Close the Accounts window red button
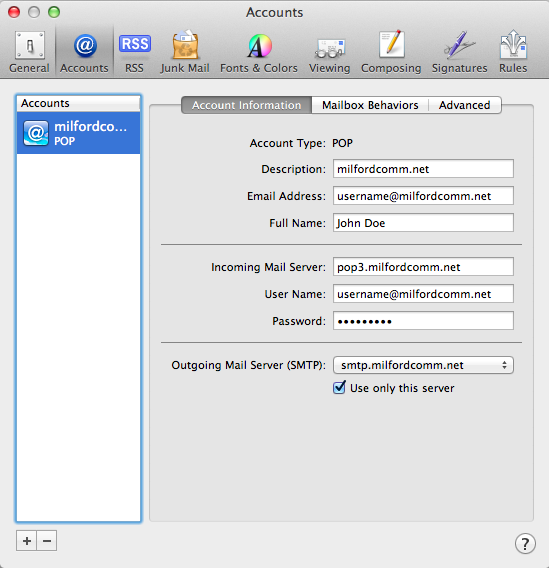Image resolution: width=549 pixels, height=568 pixels. tap(14, 12)
